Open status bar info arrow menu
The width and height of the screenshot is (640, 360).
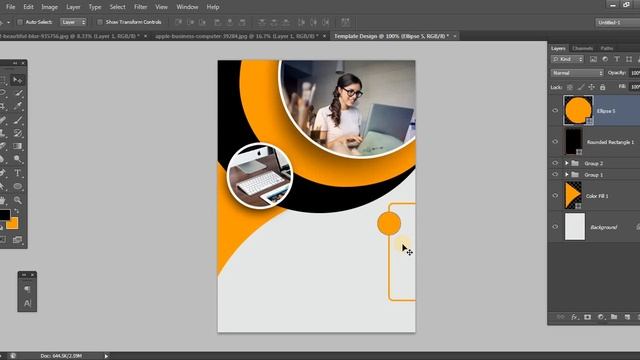coord(106,356)
